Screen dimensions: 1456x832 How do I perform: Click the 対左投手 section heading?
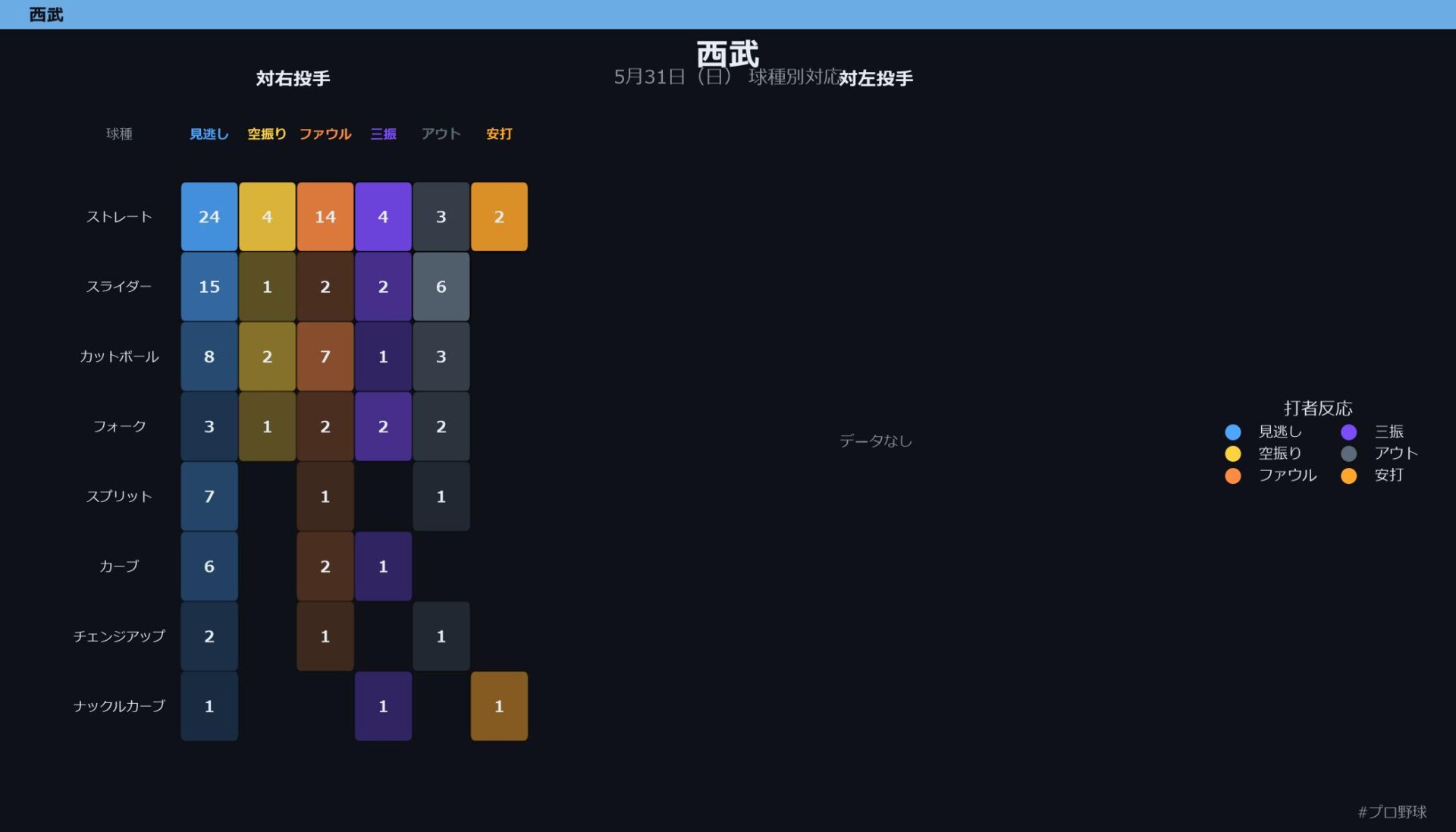coord(876,78)
